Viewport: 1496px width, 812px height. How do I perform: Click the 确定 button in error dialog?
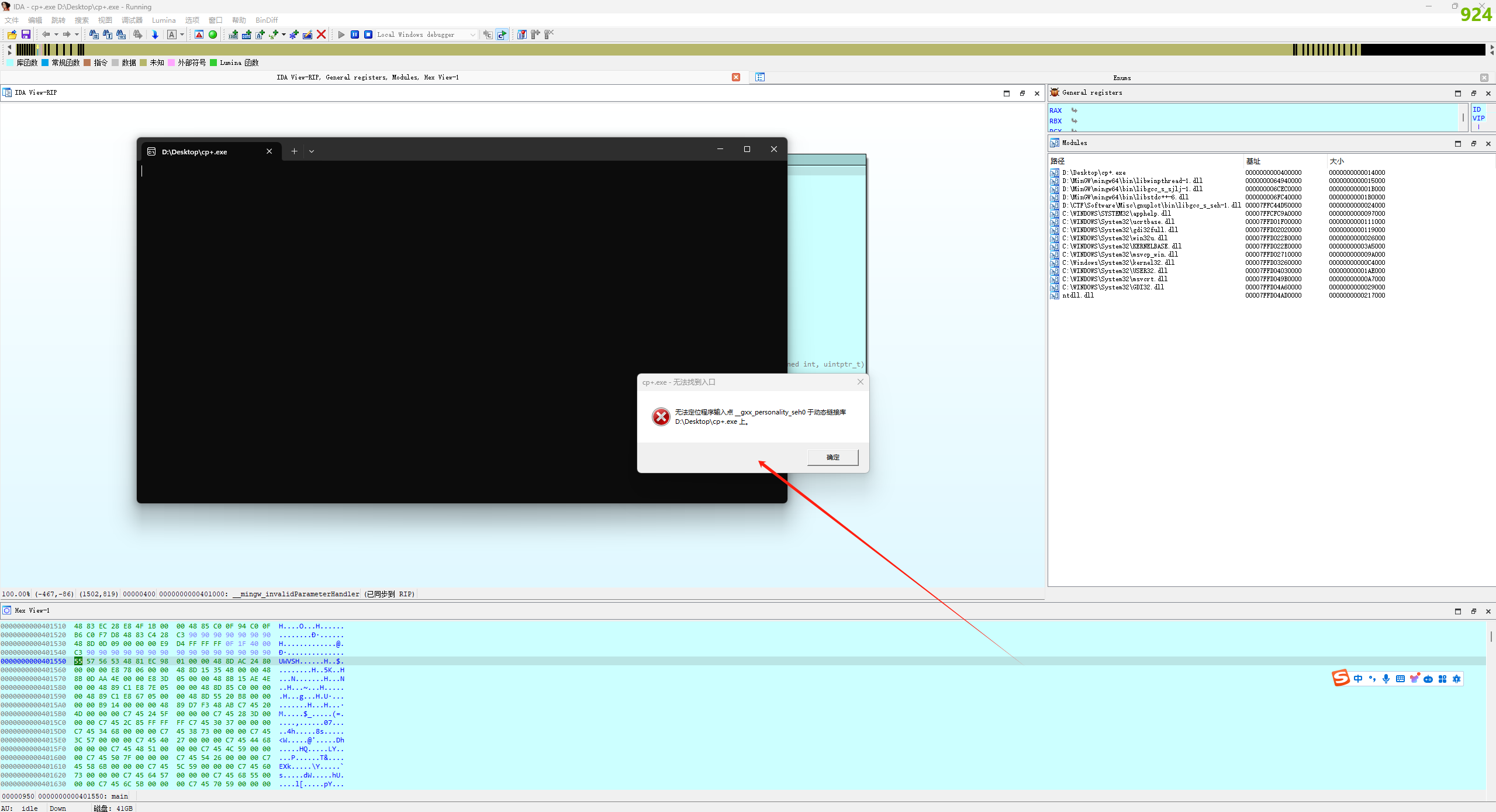[x=832, y=457]
